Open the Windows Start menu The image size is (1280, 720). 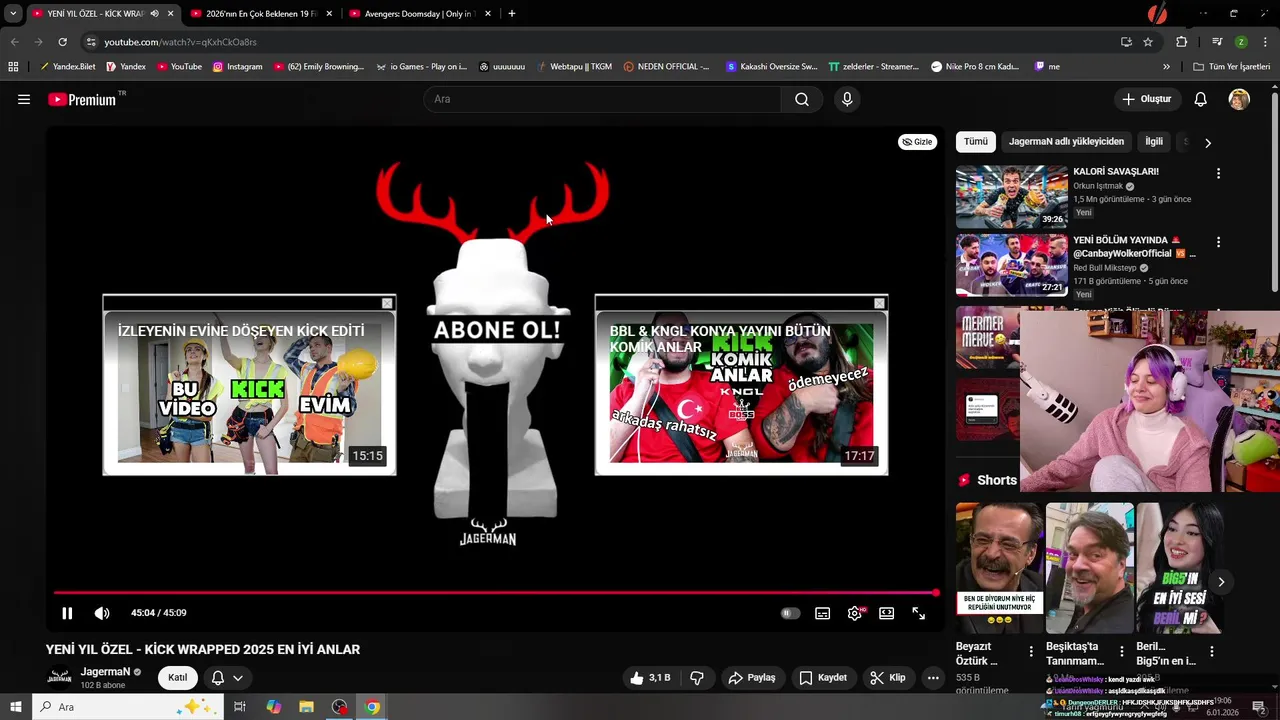[15, 707]
